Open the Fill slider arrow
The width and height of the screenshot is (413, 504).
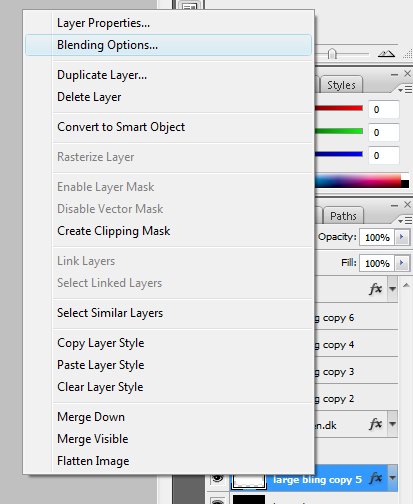click(402, 263)
